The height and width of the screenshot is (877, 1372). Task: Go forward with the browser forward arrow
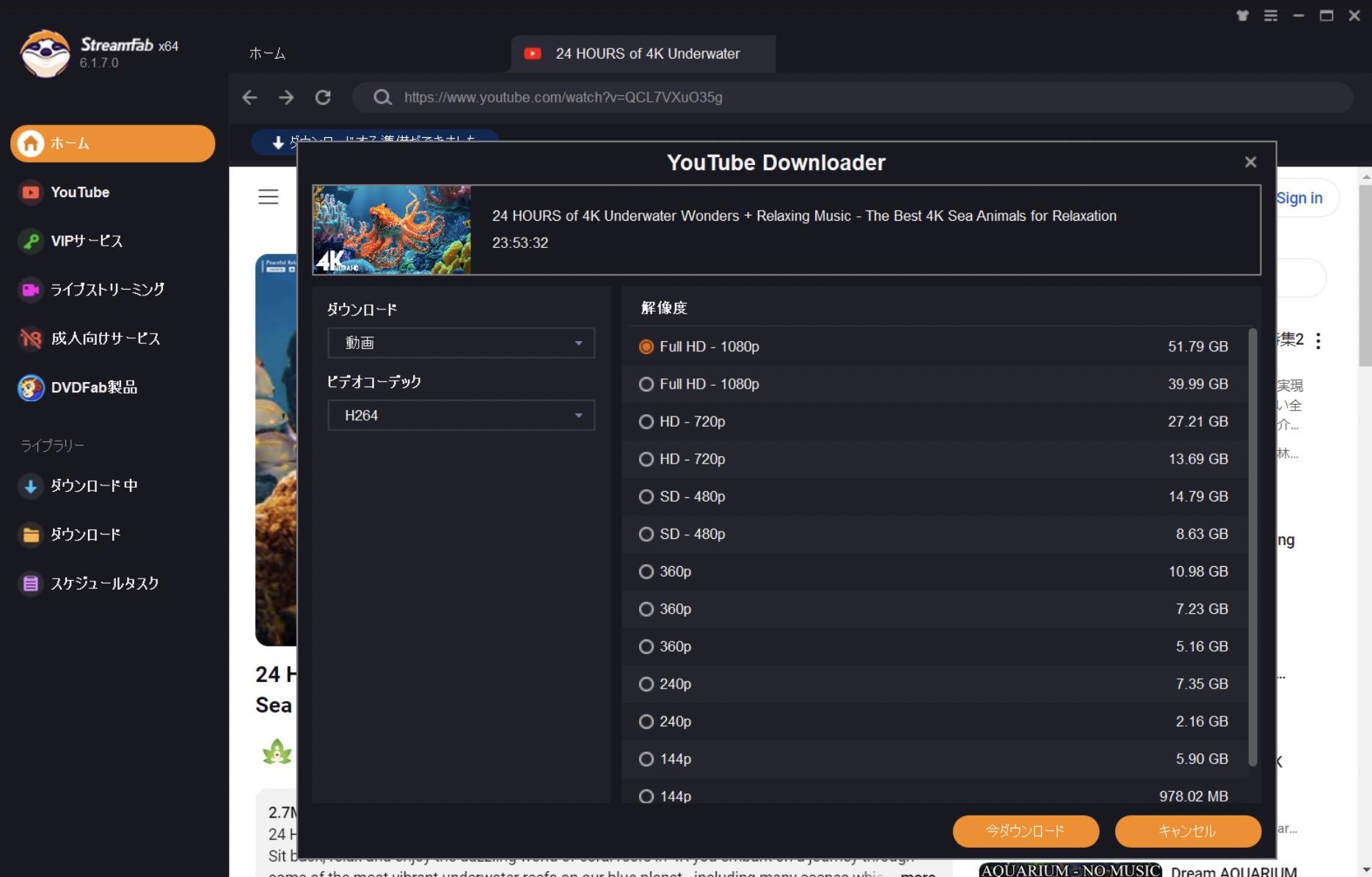(x=286, y=98)
